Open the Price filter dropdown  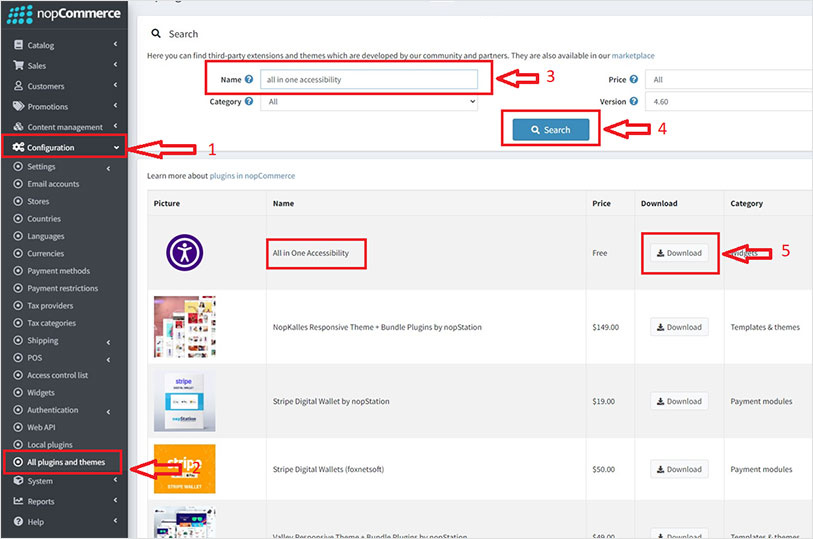pyautogui.click(x=729, y=79)
